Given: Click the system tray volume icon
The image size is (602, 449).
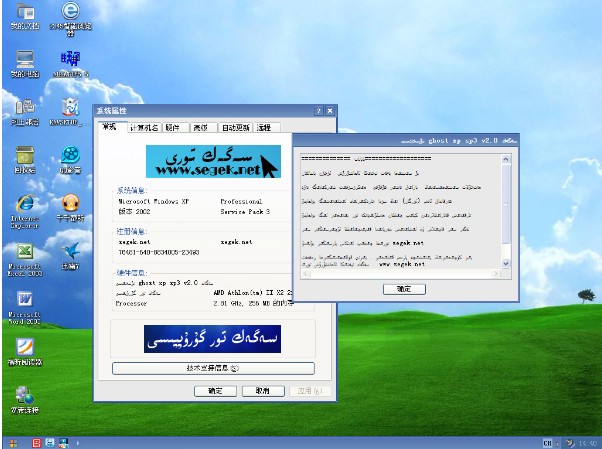Looking at the screenshot, I should pyautogui.click(x=571, y=443).
